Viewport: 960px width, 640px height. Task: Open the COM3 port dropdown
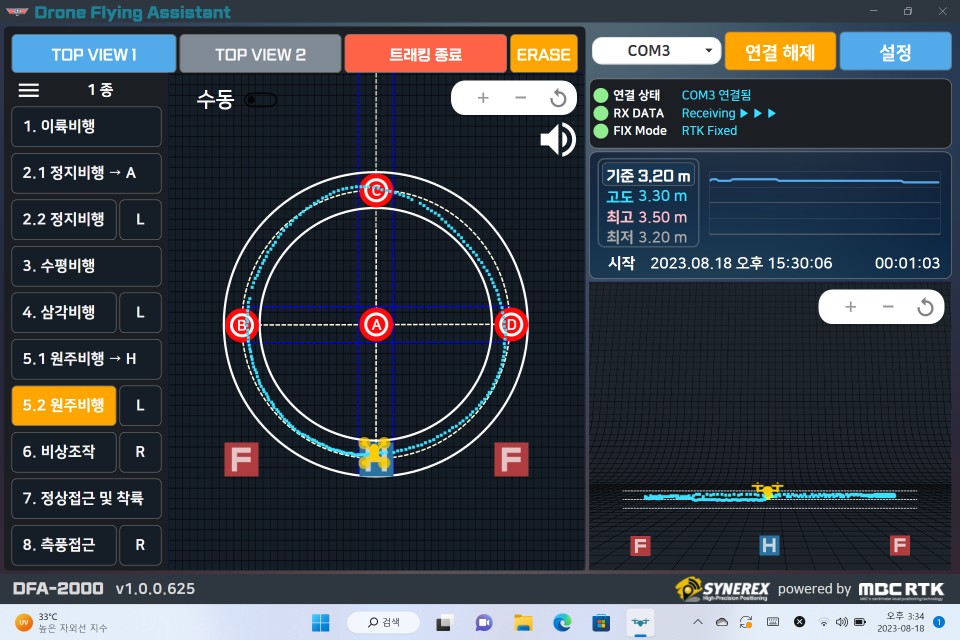coord(656,51)
